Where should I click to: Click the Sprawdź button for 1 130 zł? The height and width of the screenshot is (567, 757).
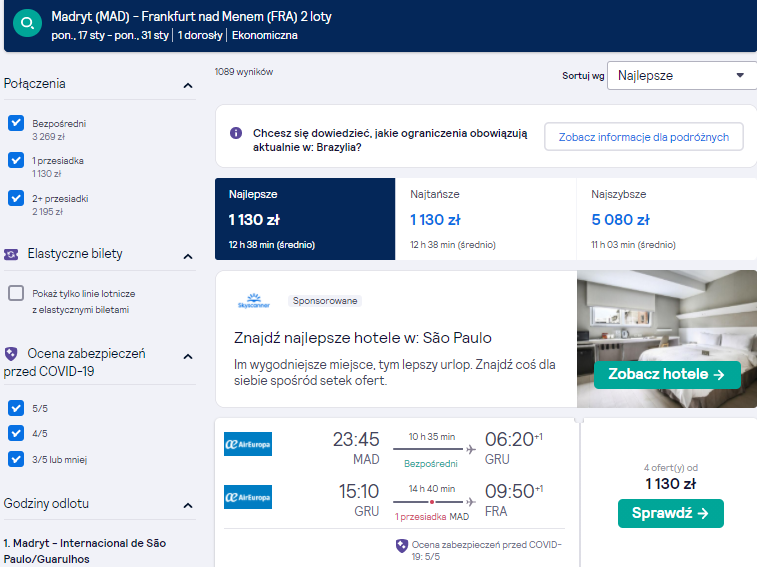(x=671, y=513)
